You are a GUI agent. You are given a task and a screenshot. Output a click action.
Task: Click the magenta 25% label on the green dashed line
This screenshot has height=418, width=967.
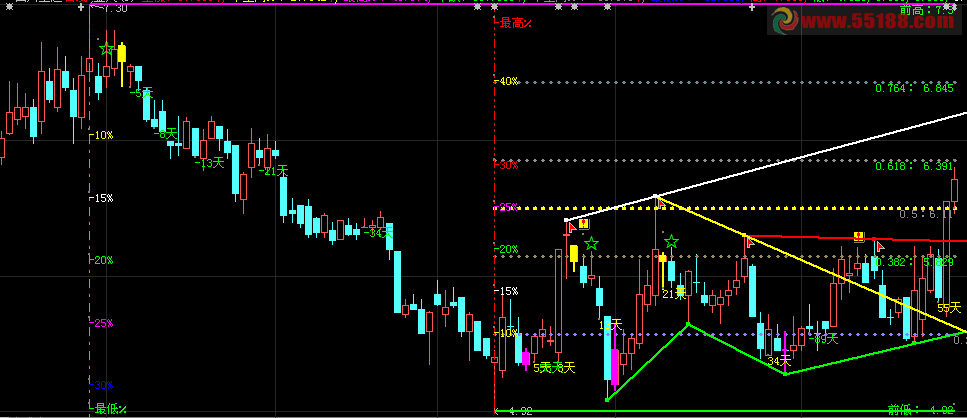[x=103, y=322]
